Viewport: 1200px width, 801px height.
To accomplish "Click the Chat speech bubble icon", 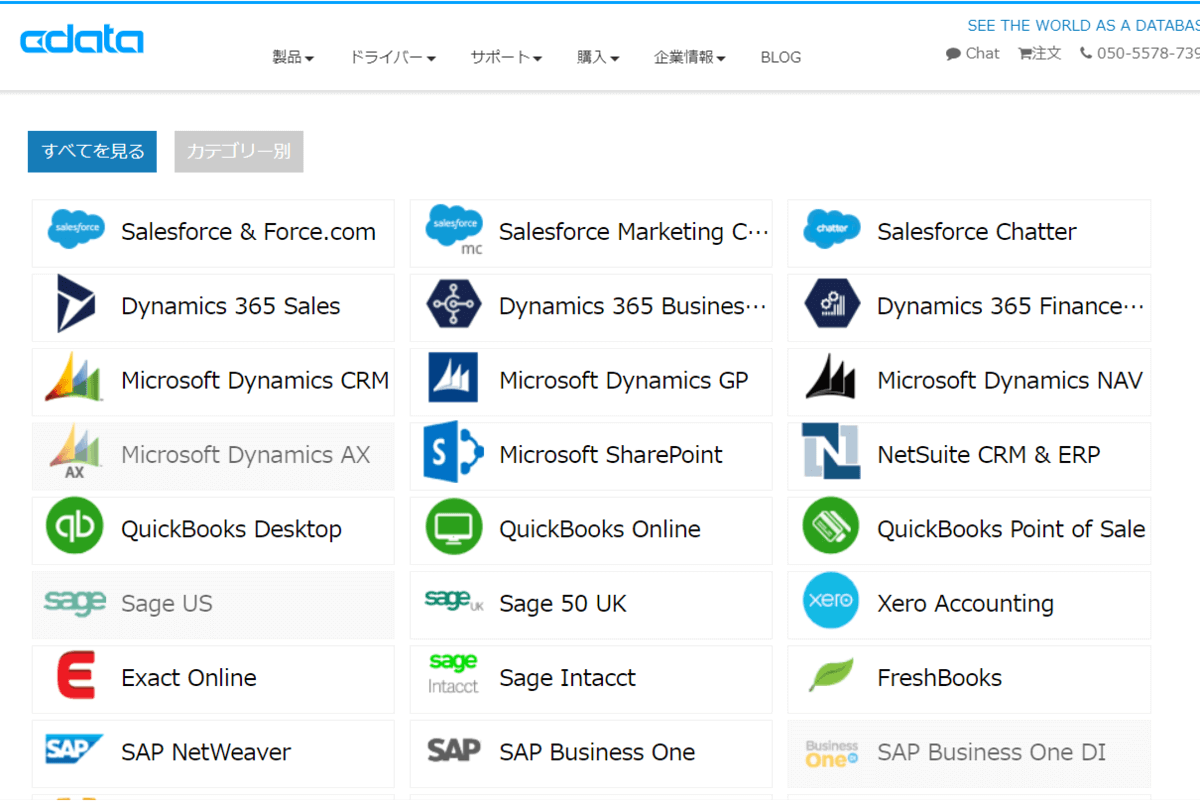I will (x=953, y=54).
